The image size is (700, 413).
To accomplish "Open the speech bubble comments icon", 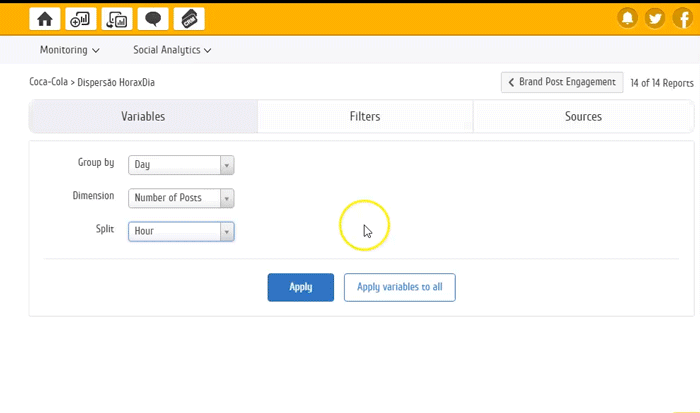I will coord(152,18).
